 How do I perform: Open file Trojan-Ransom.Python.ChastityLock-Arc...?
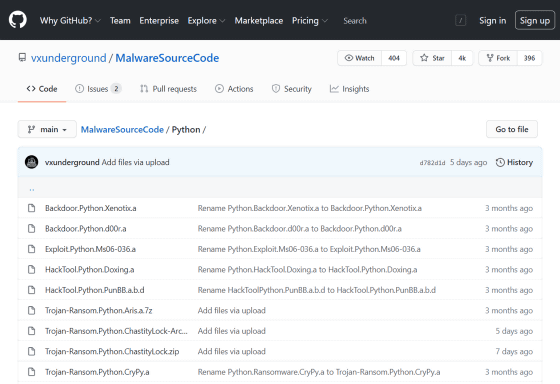[x=116, y=331]
